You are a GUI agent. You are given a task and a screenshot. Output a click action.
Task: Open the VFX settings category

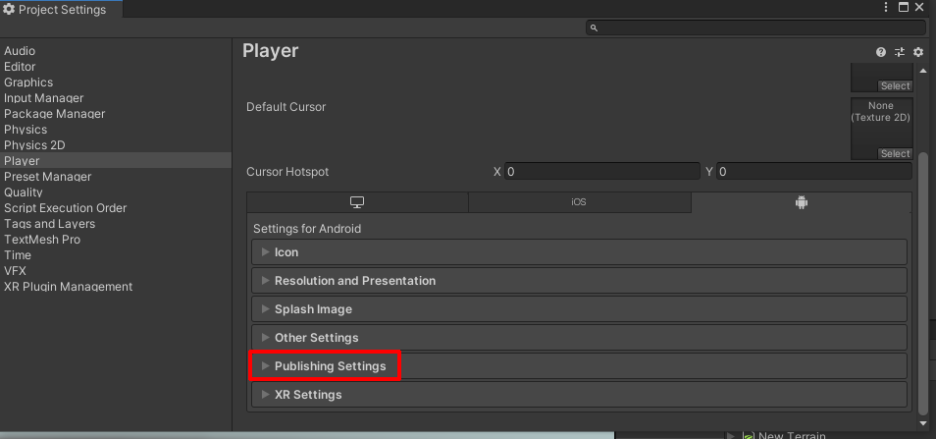point(15,271)
